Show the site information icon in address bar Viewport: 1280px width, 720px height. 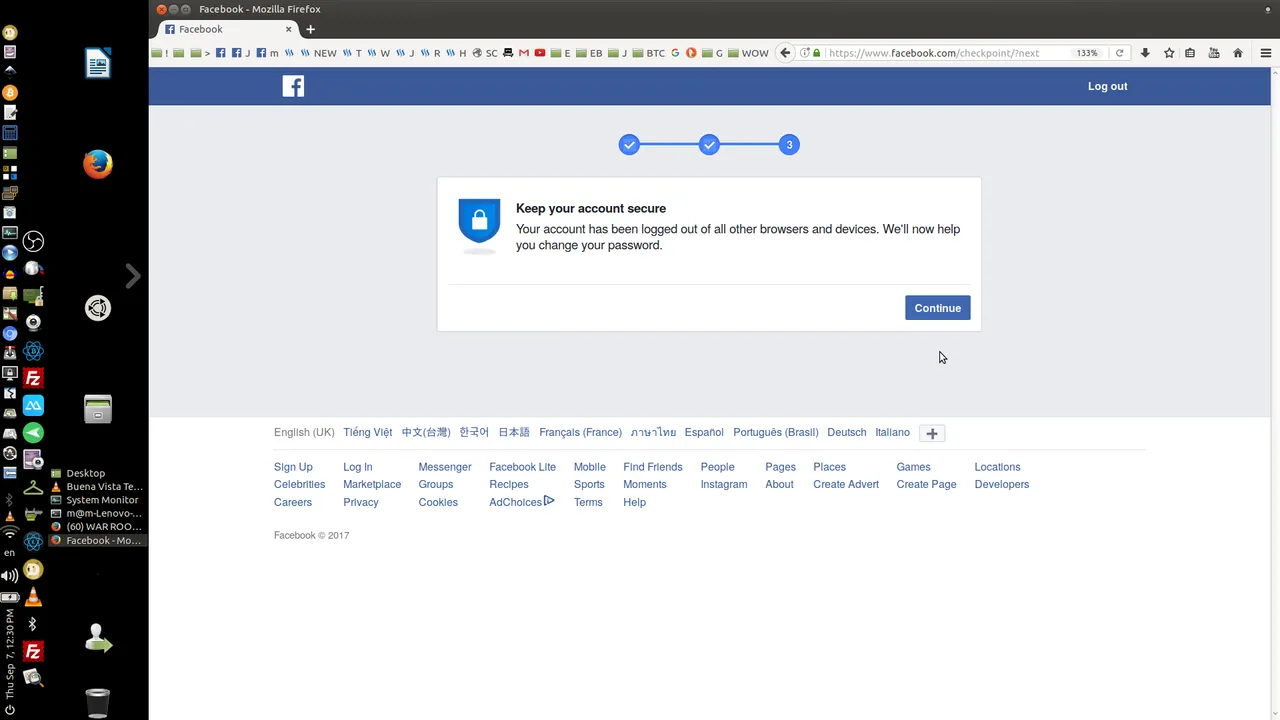click(805, 53)
